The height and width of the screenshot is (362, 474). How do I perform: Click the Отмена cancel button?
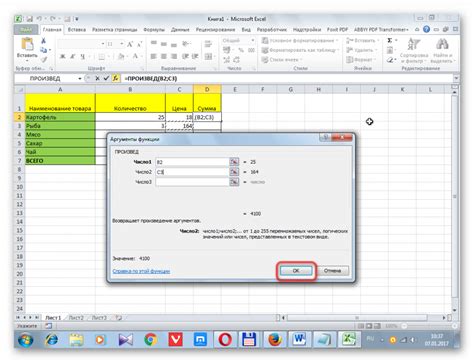coord(332,271)
